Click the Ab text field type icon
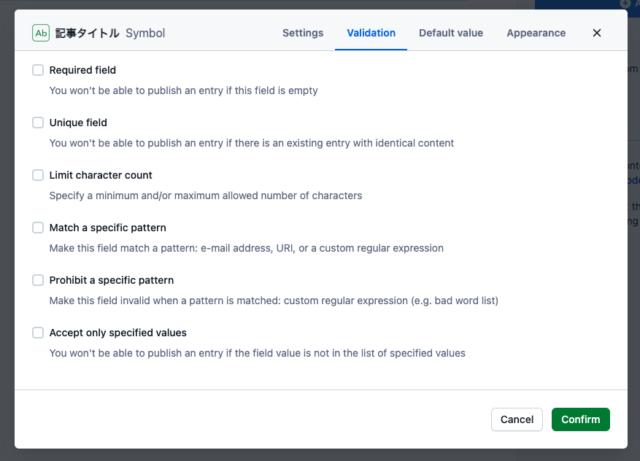The image size is (640, 461). pyautogui.click(x=41, y=33)
